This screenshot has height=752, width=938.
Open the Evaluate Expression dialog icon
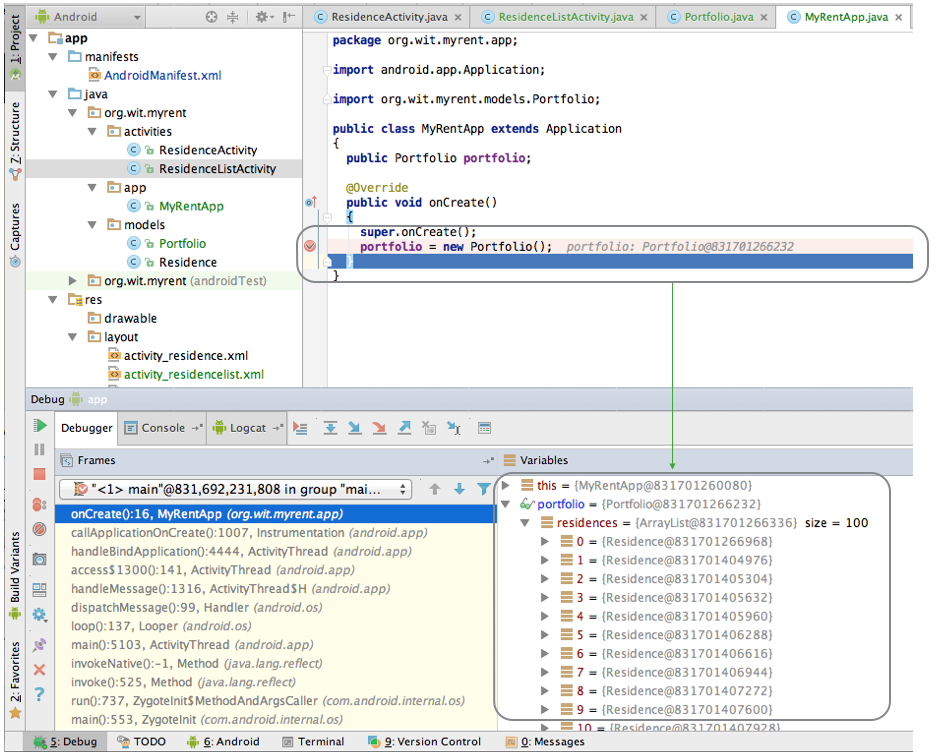pyautogui.click(x=484, y=428)
